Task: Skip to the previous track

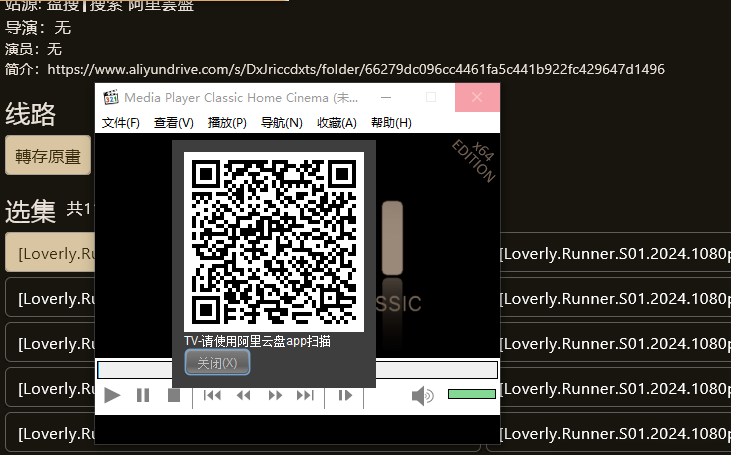Action: point(212,395)
